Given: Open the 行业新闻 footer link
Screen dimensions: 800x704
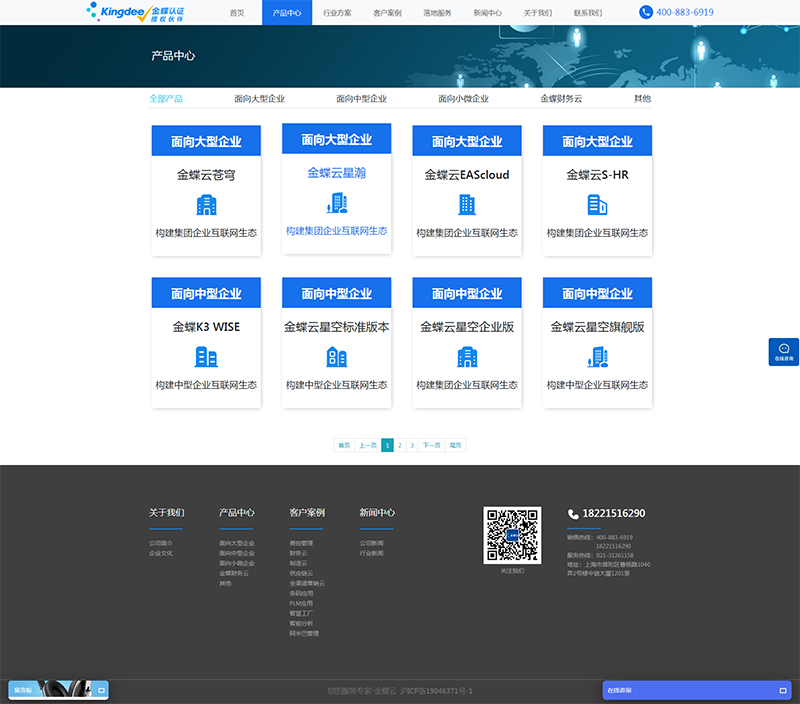Looking at the screenshot, I should (x=371, y=553).
